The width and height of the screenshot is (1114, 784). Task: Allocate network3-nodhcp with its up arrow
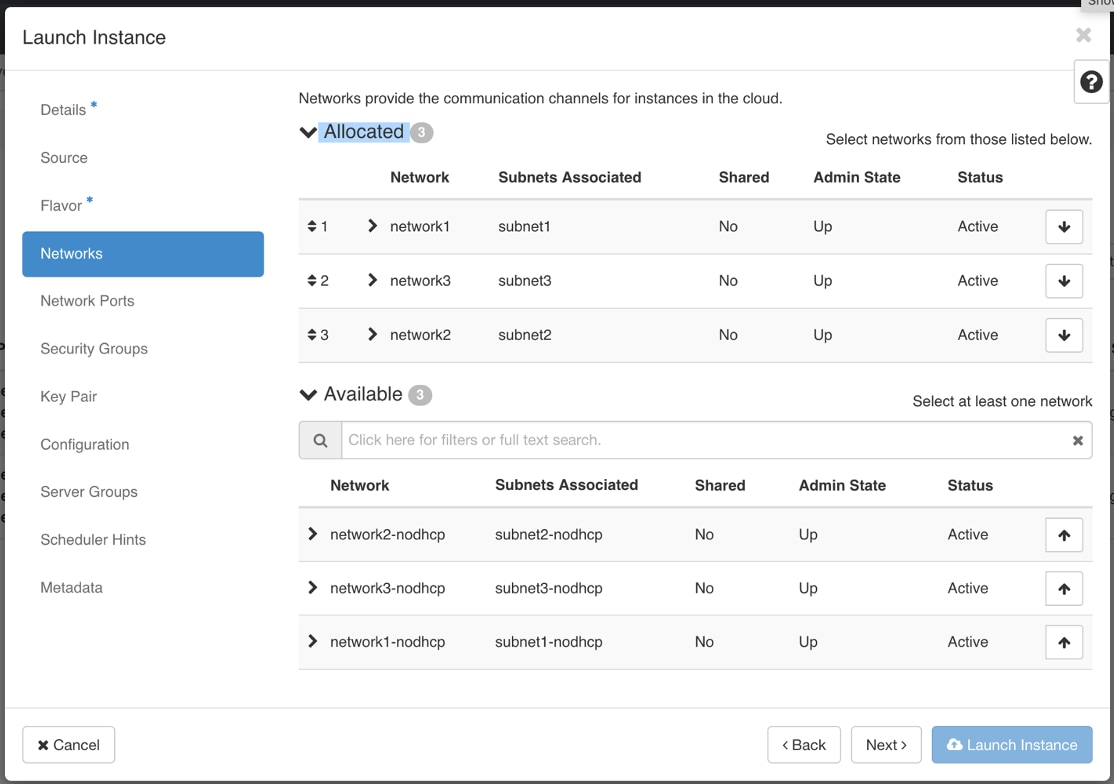1064,589
